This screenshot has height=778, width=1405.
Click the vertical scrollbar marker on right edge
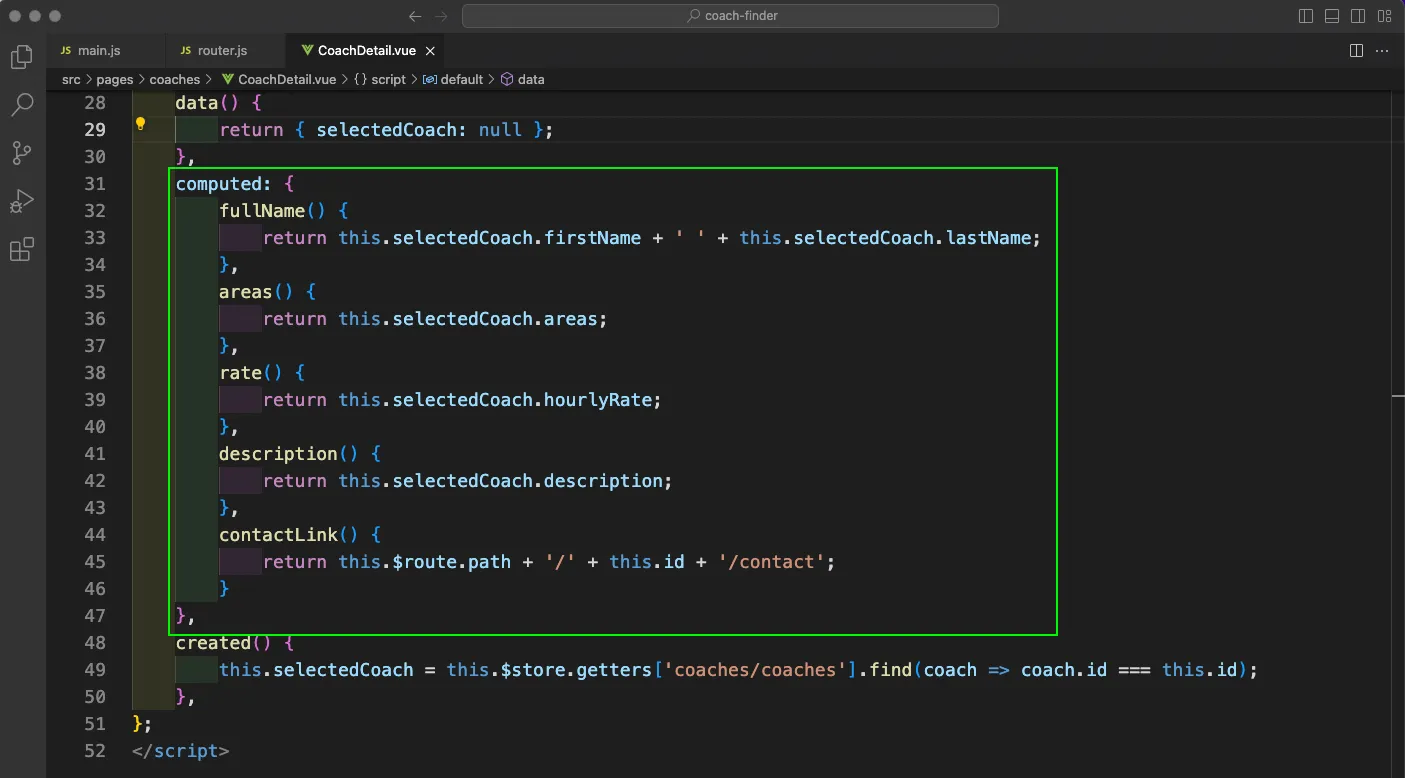(x=1397, y=398)
